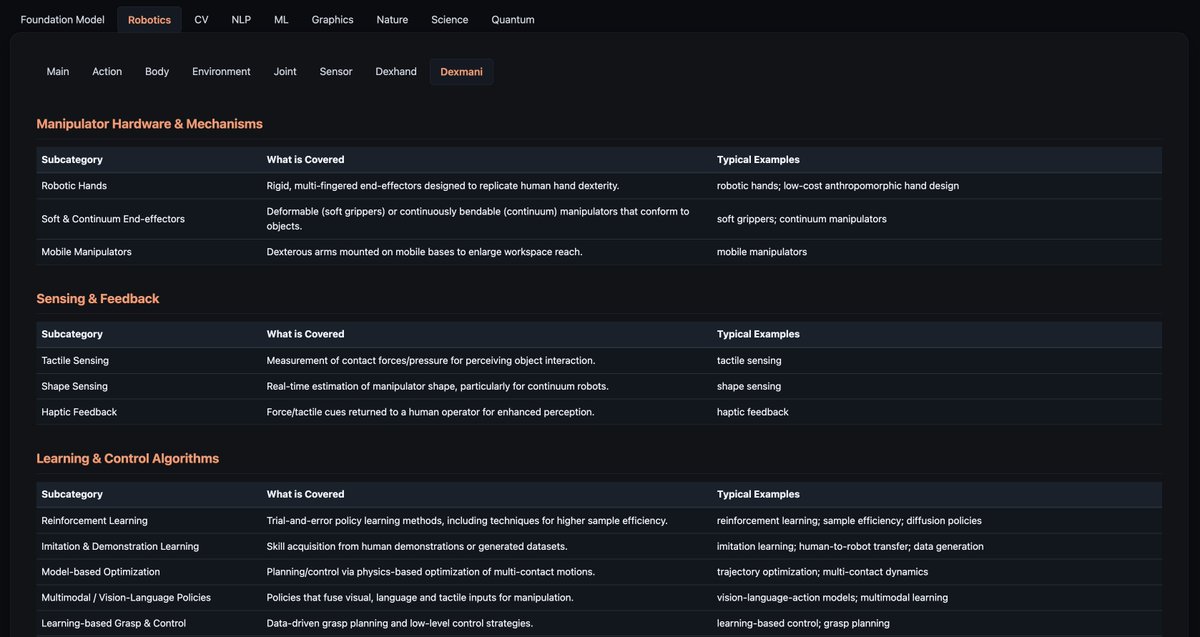The width and height of the screenshot is (1200, 637).
Task: Switch to the Science tab
Action: click(x=450, y=19)
